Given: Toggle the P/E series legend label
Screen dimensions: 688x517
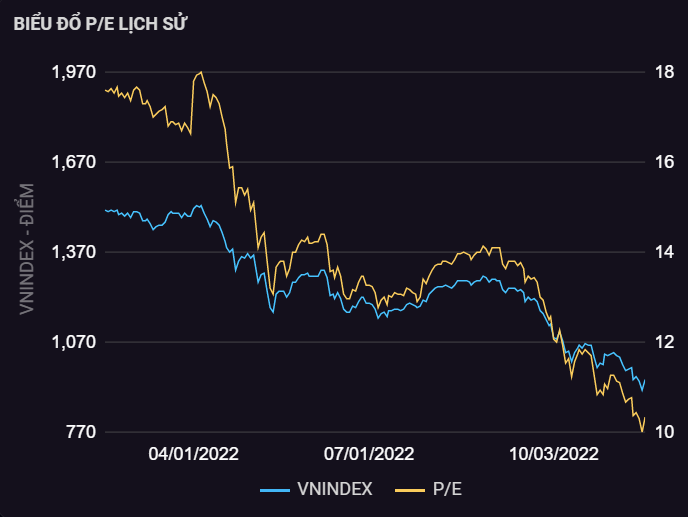Looking at the screenshot, I should point(447,489).
